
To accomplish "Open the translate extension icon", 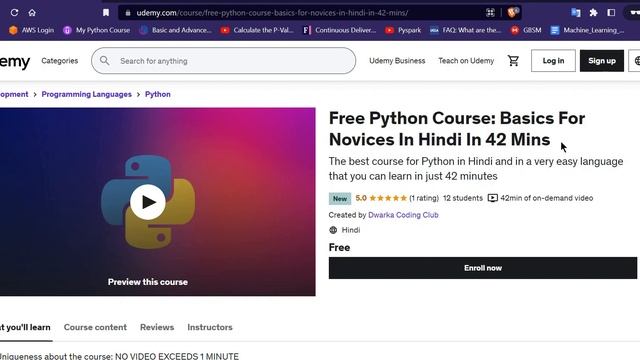I will [576, 13].
